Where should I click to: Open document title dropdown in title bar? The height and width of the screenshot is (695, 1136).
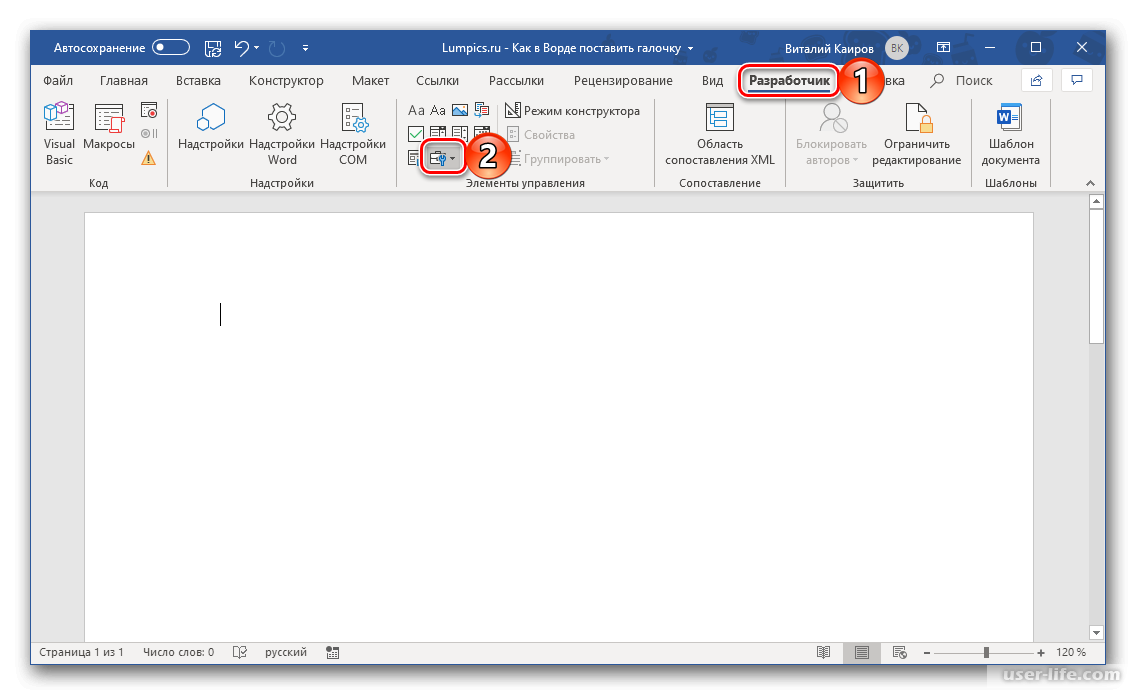pos(690,49)
